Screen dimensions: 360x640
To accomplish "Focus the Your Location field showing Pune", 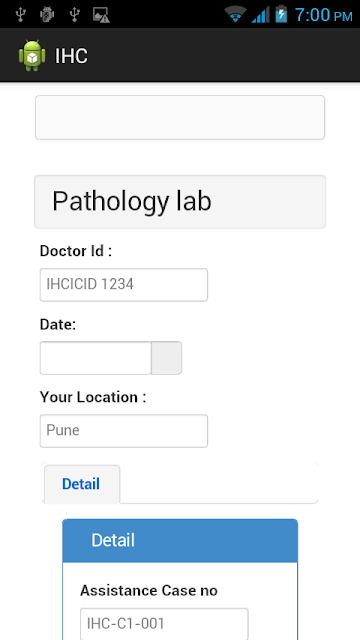I will 124,431.
